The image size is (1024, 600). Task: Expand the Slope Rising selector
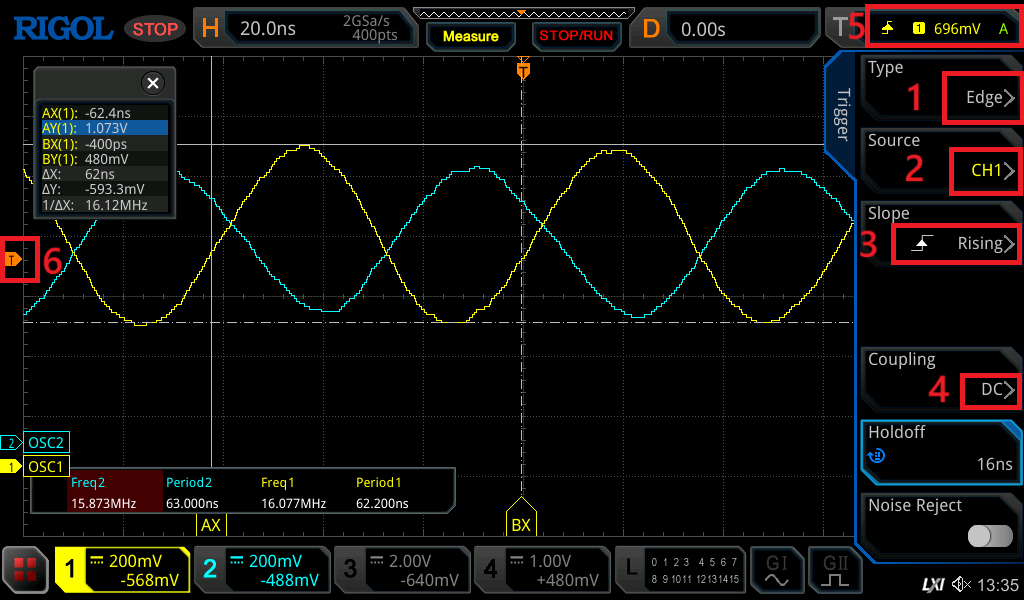point(955,244)
